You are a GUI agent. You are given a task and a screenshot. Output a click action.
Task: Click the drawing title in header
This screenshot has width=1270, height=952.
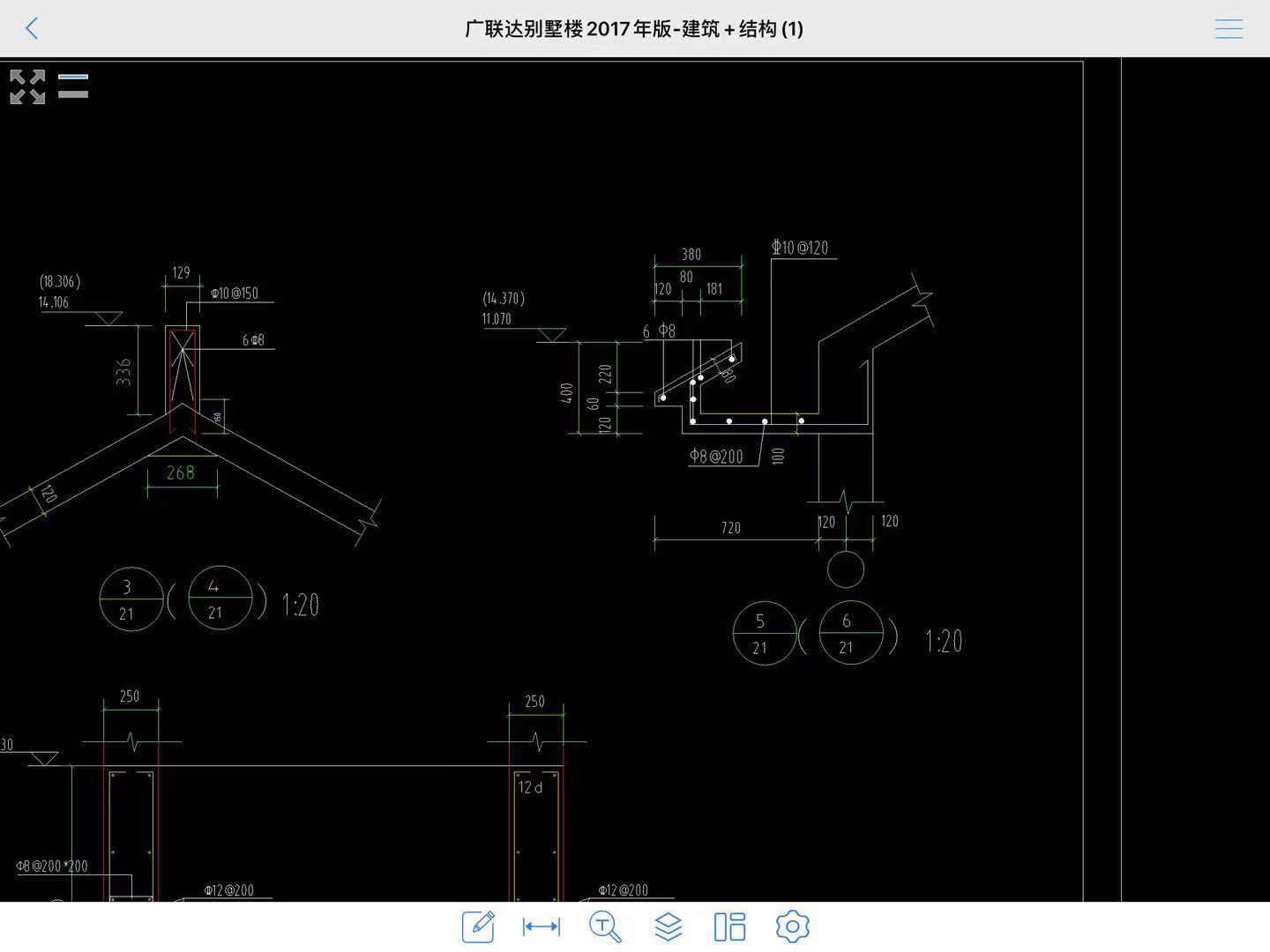pyautogui.click(x=634, y=29)
